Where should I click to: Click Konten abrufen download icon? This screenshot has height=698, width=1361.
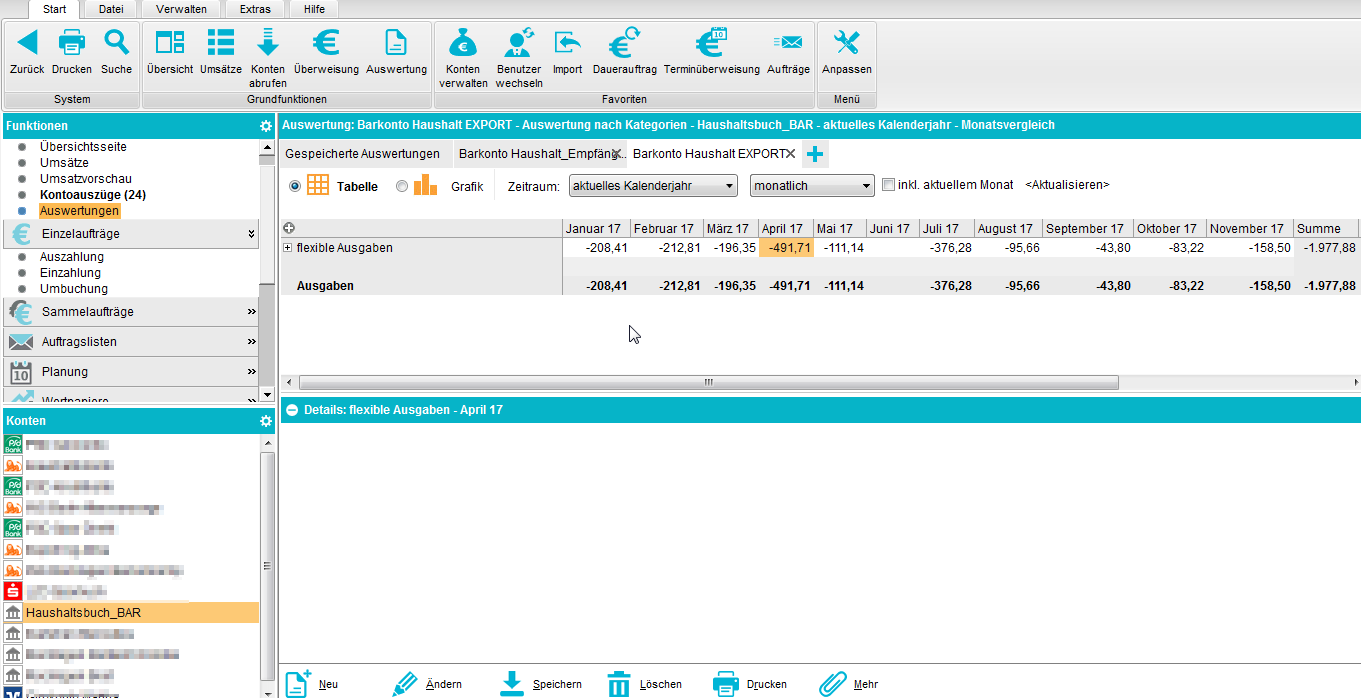click(268, 42)
